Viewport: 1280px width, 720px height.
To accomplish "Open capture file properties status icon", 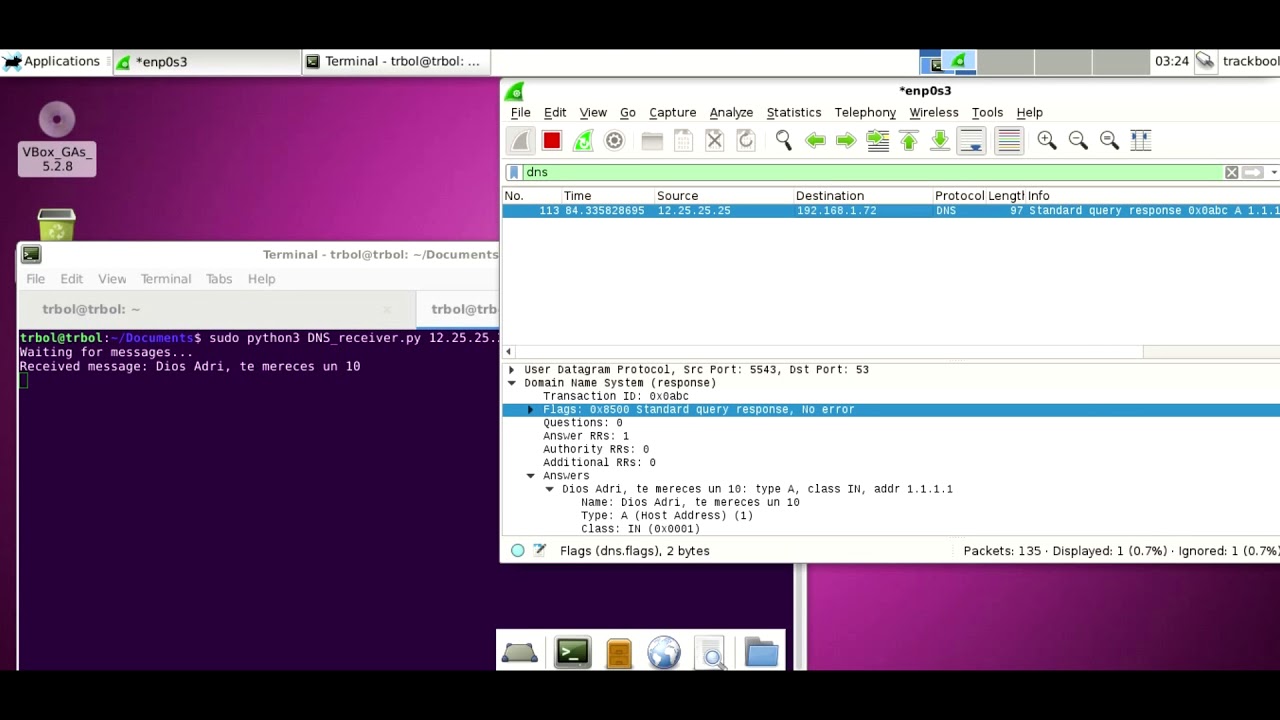I will [x=540, y=551].
